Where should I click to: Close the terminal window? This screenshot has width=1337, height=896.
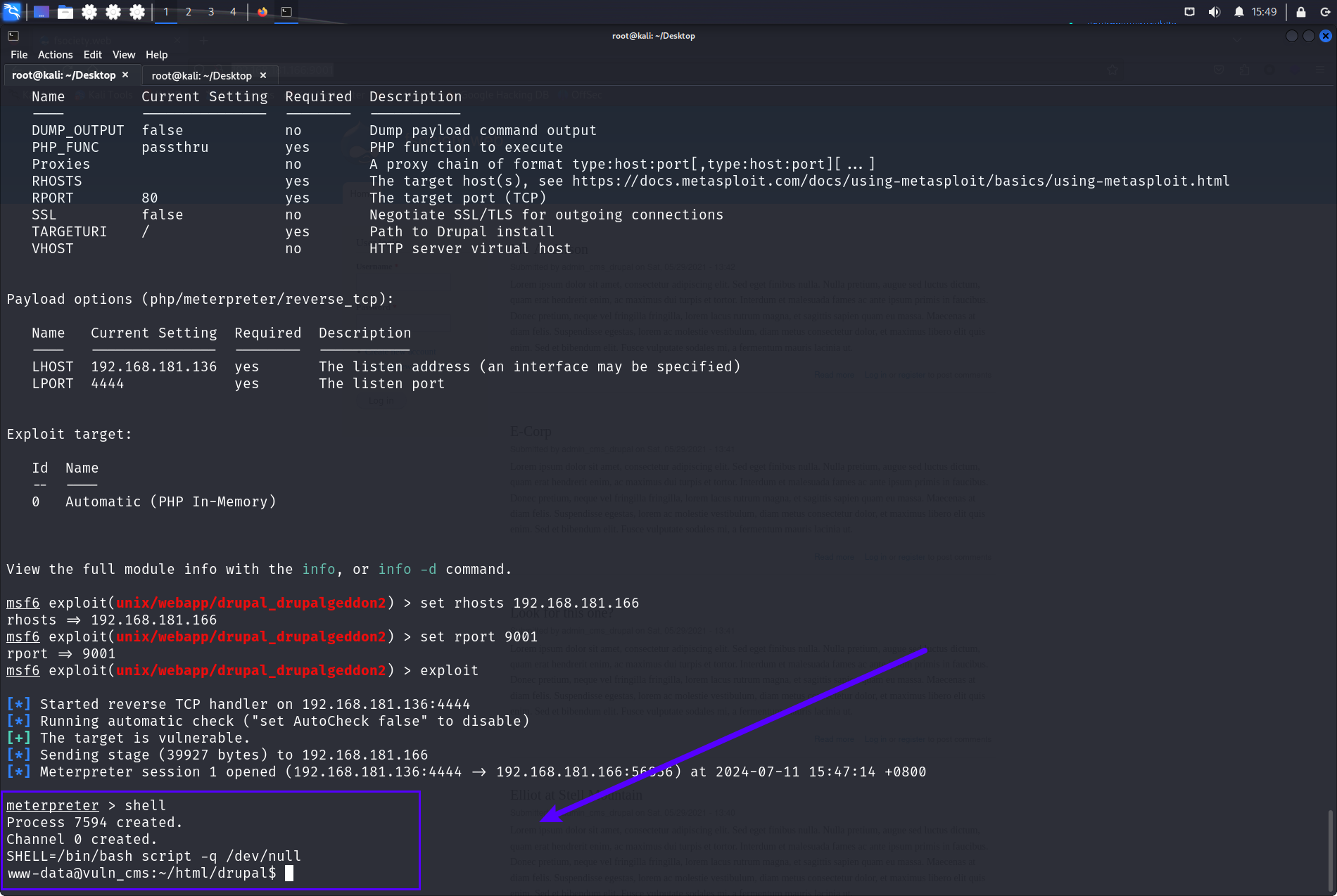point(1326,36)
